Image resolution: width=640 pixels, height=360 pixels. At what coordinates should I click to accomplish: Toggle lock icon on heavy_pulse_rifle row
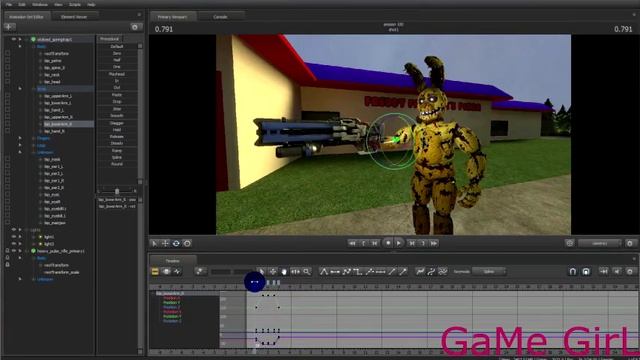pos(7,251)
